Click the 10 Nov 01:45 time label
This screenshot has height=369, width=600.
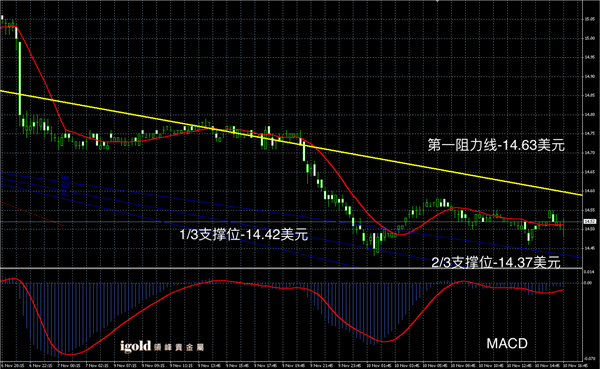tap(379, 366)
